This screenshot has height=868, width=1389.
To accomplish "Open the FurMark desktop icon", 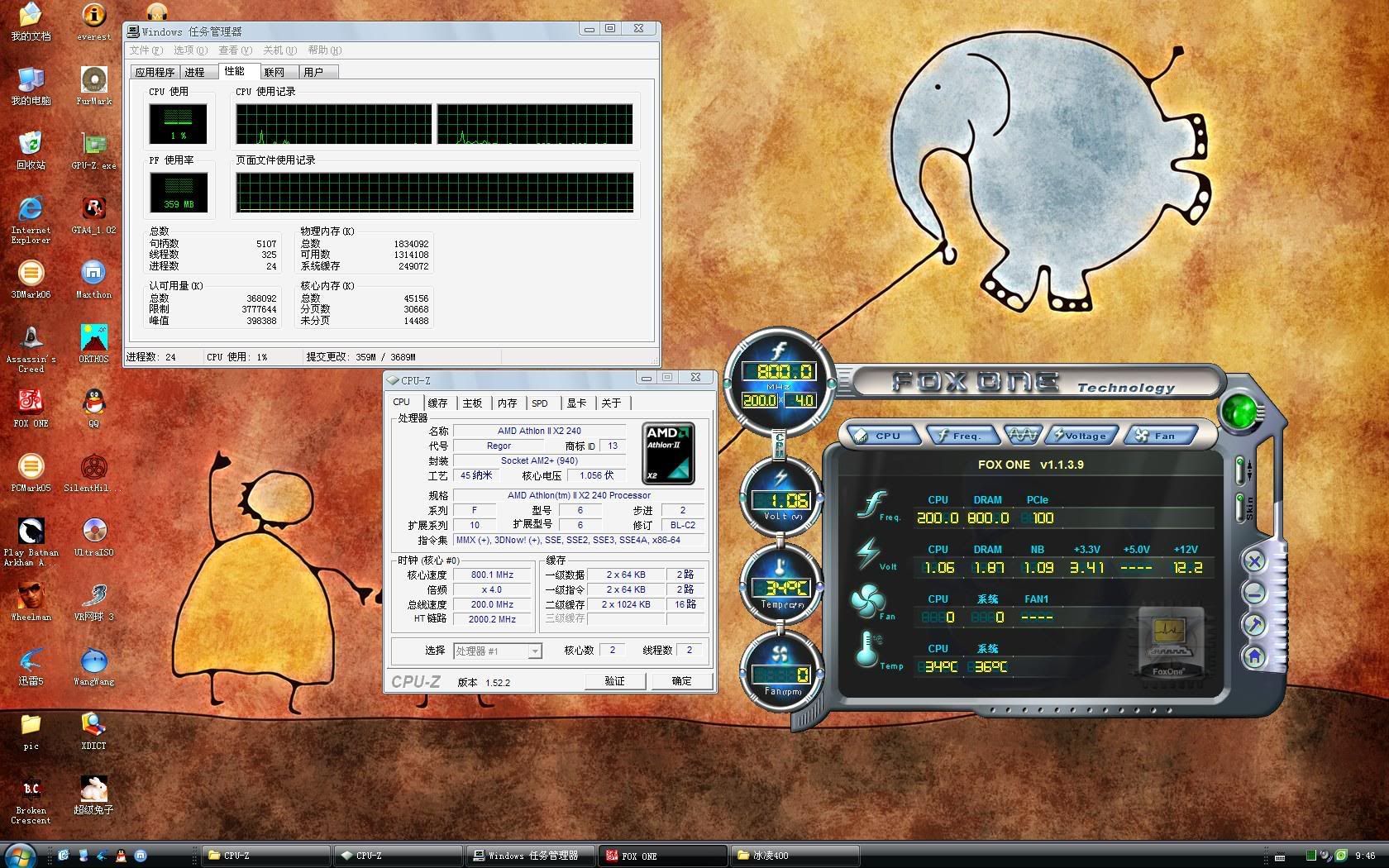I will pos(93,83).
